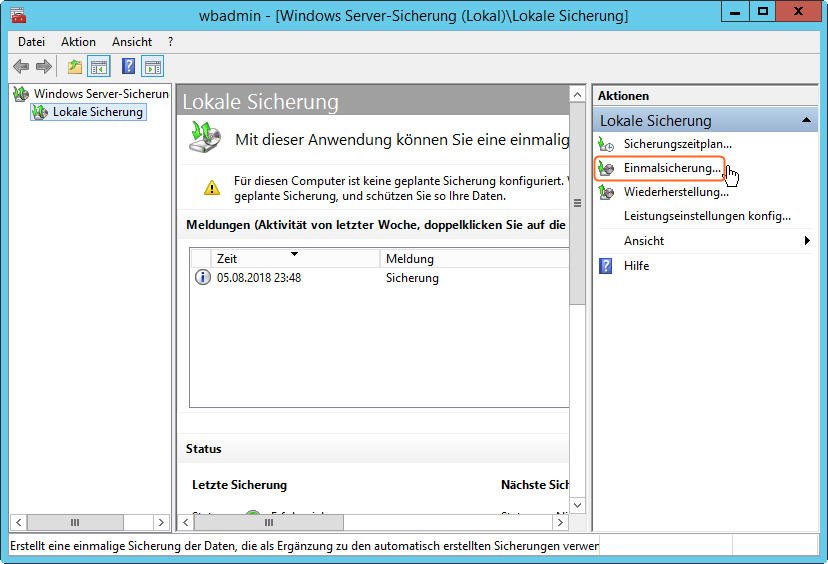828x564 pixels.
Task: Click Hilfe in the Aktionen pane
Action: pyautogui.click(x=636, y=266)
